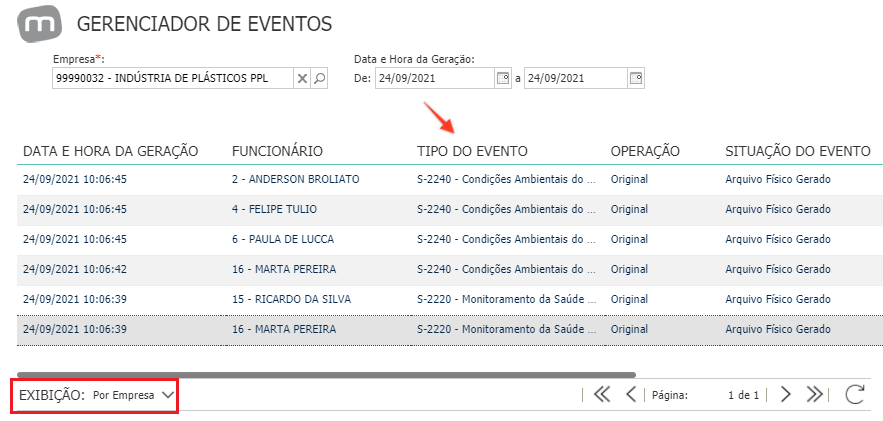Click the application logo icon

point(39,24)
